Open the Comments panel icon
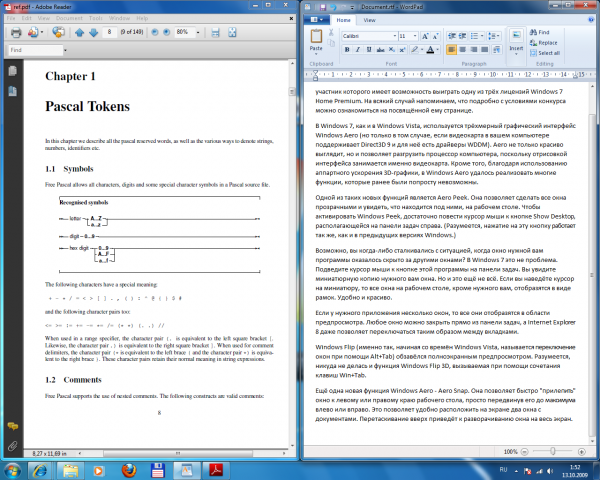Screen dimensions: 600x480 point(12,426)
